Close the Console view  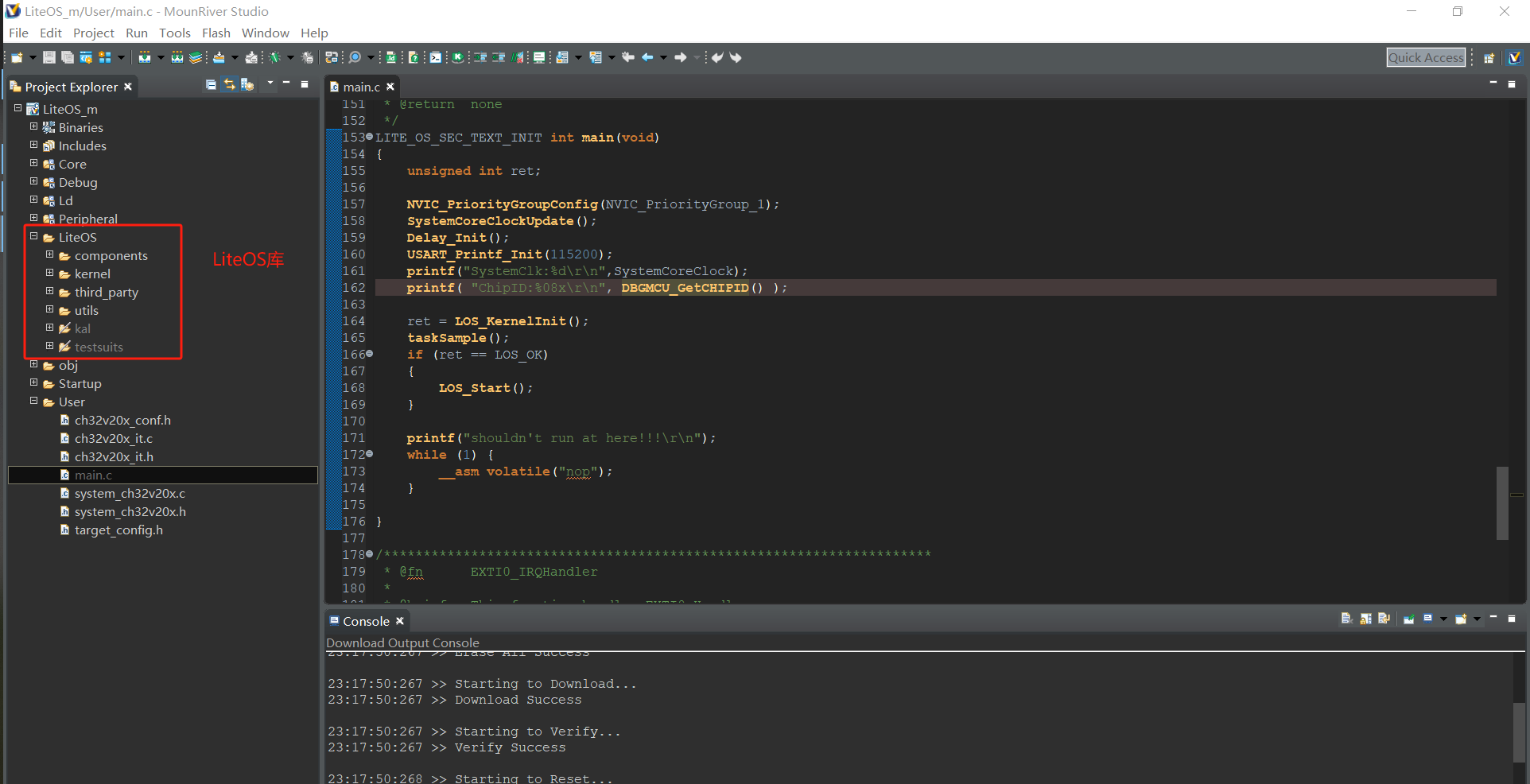[400, 621]
